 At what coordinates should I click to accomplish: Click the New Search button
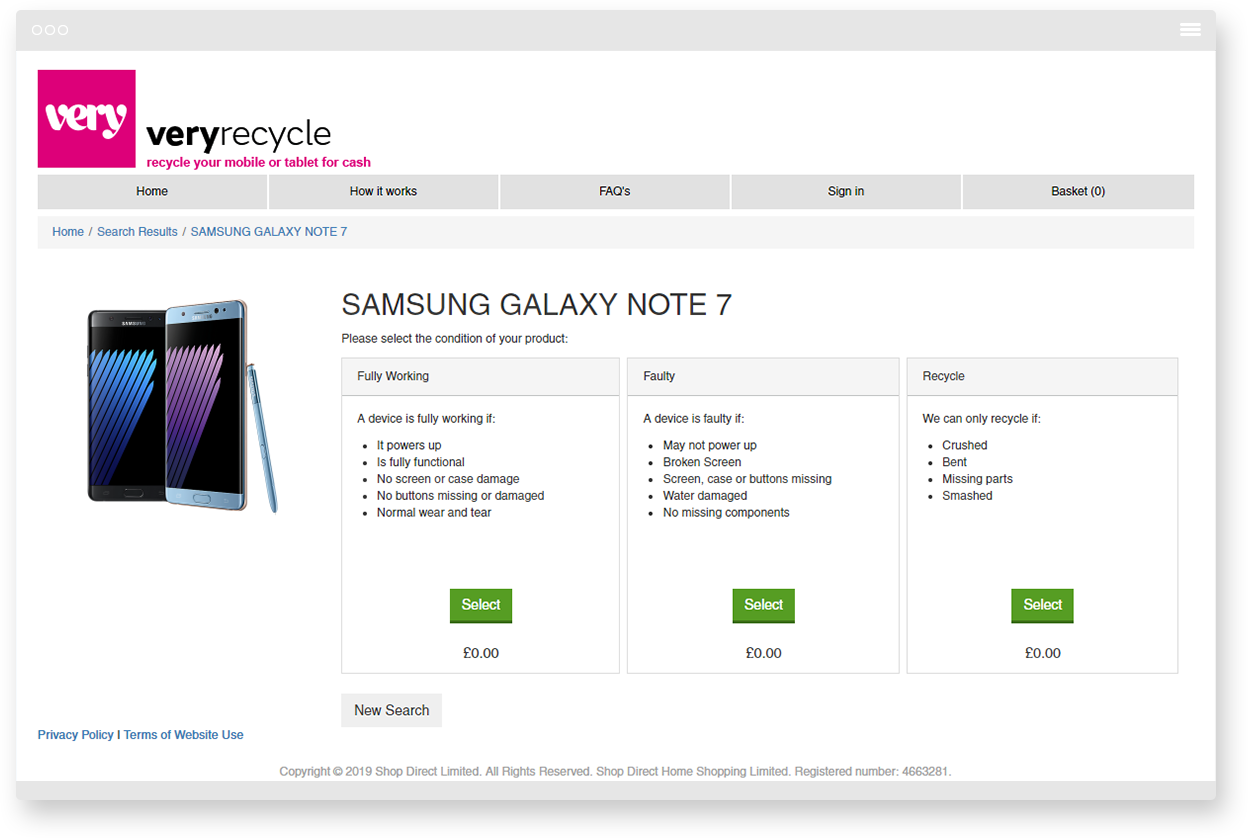(391, 710)
